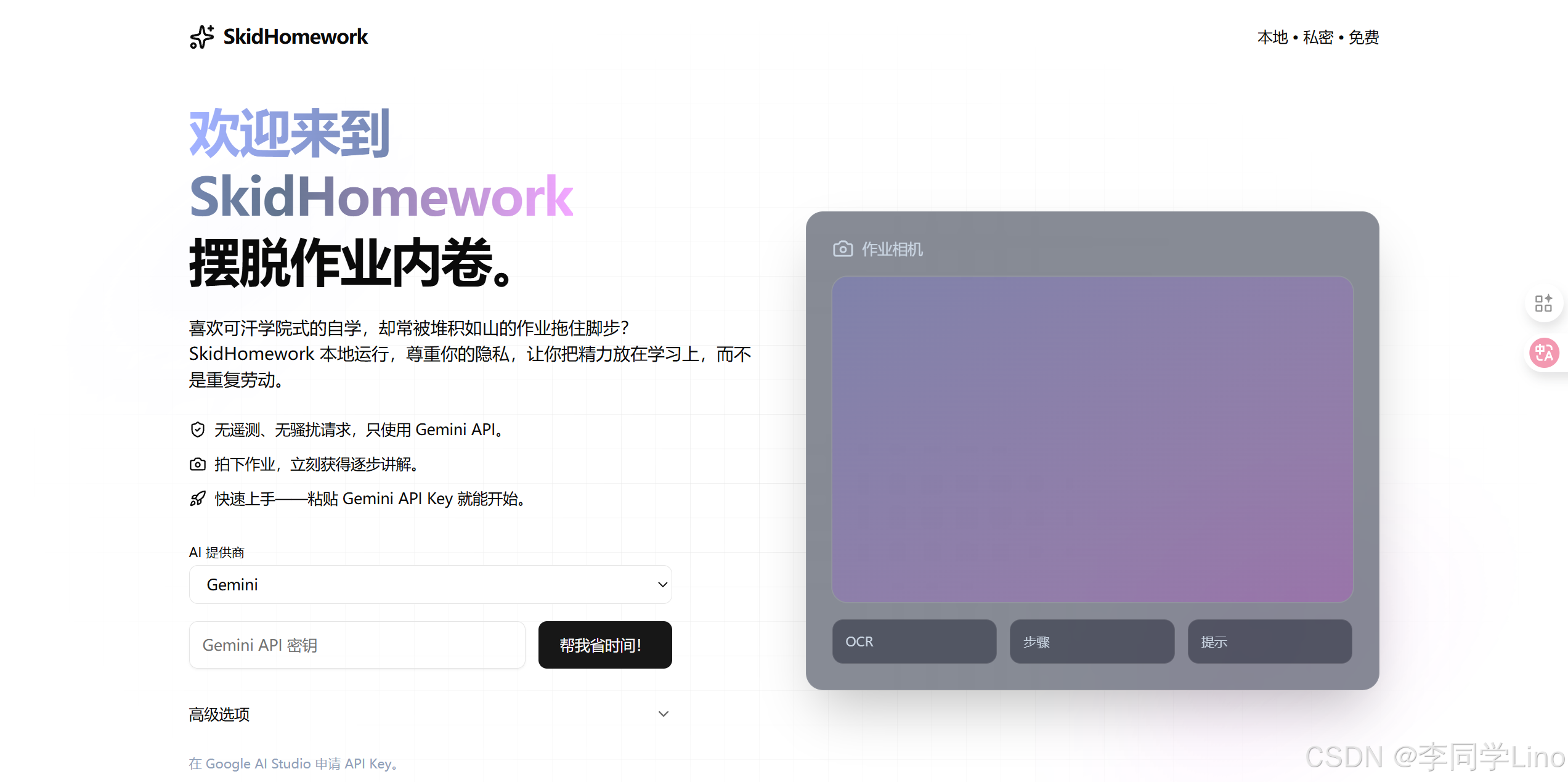Screen dimensions: 1568x782
Task: Click the 作业相机 panel title
Action: [892, 249]
